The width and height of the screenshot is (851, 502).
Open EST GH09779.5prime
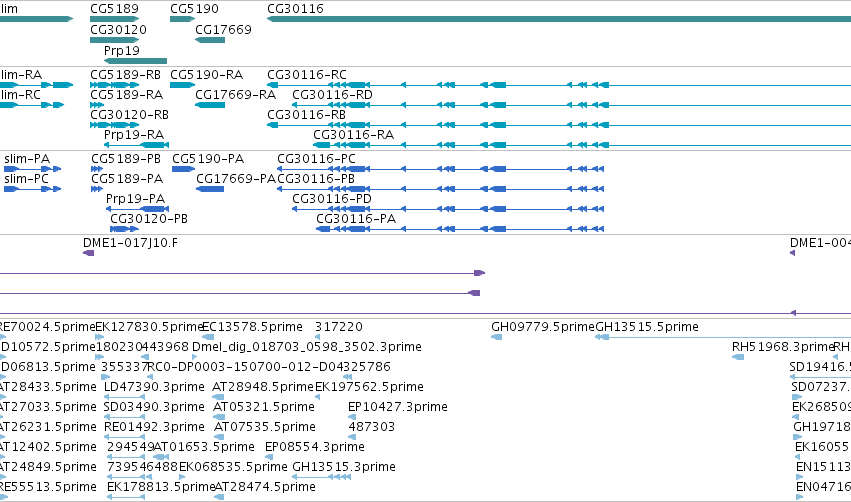[543, 327]
